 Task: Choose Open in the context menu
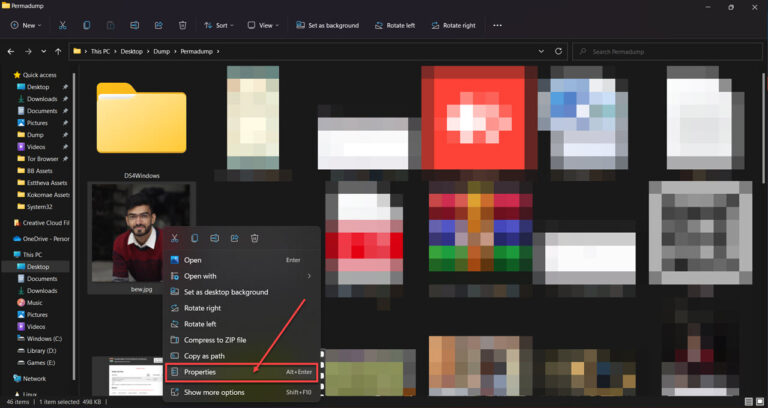[241, 260]
